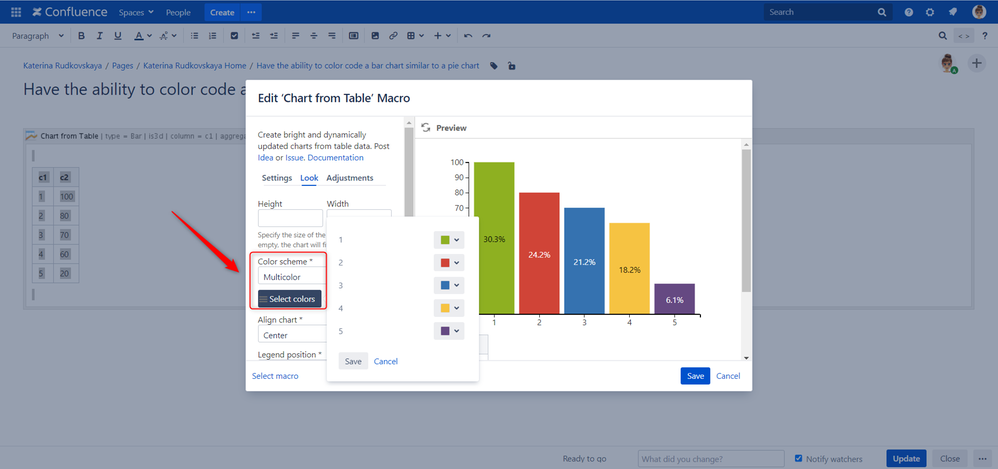Open the table insert dropdown
Viewport: 998px width, 469px height.
click(415, 36)
